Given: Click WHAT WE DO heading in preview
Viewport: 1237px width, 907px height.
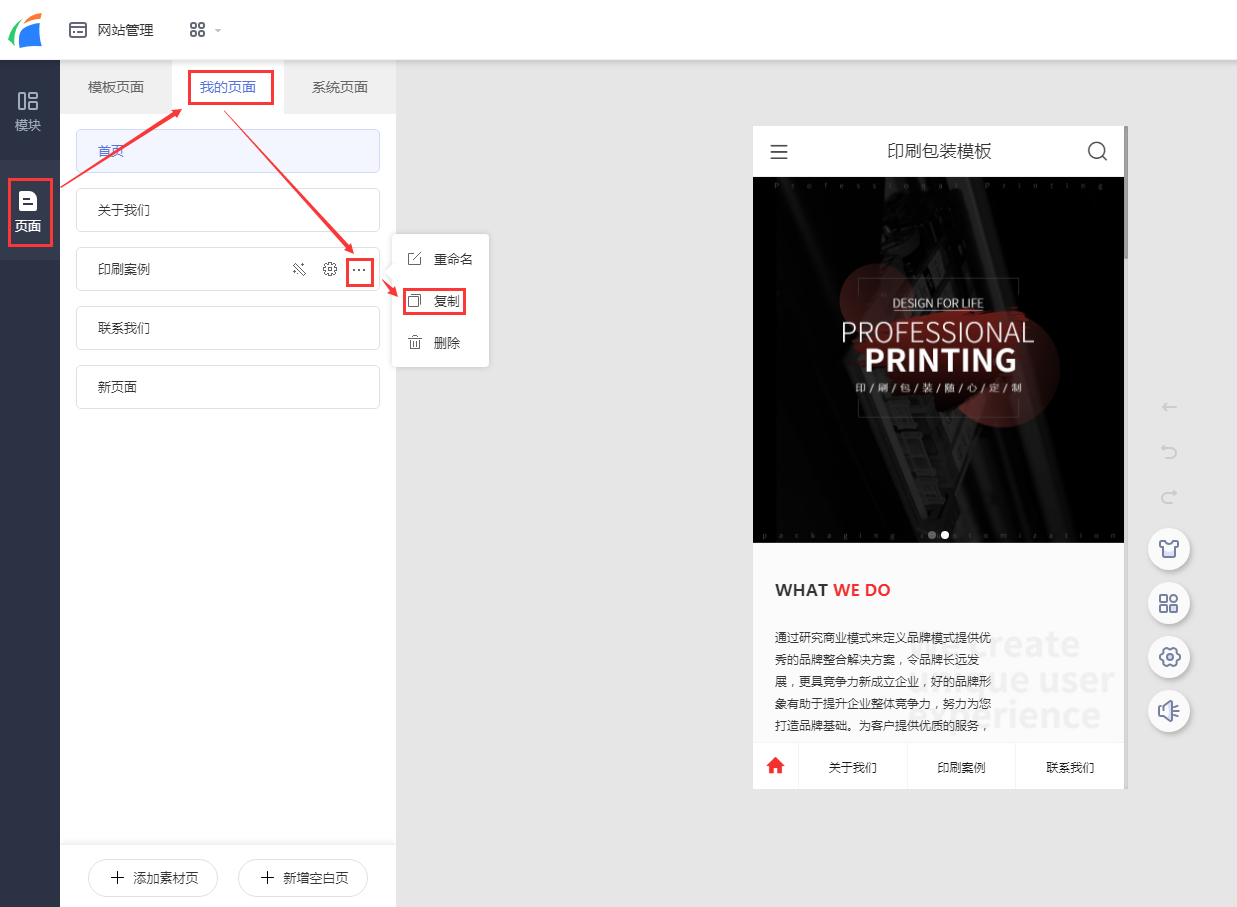Looking at the screenshot, I should (832, 590).
